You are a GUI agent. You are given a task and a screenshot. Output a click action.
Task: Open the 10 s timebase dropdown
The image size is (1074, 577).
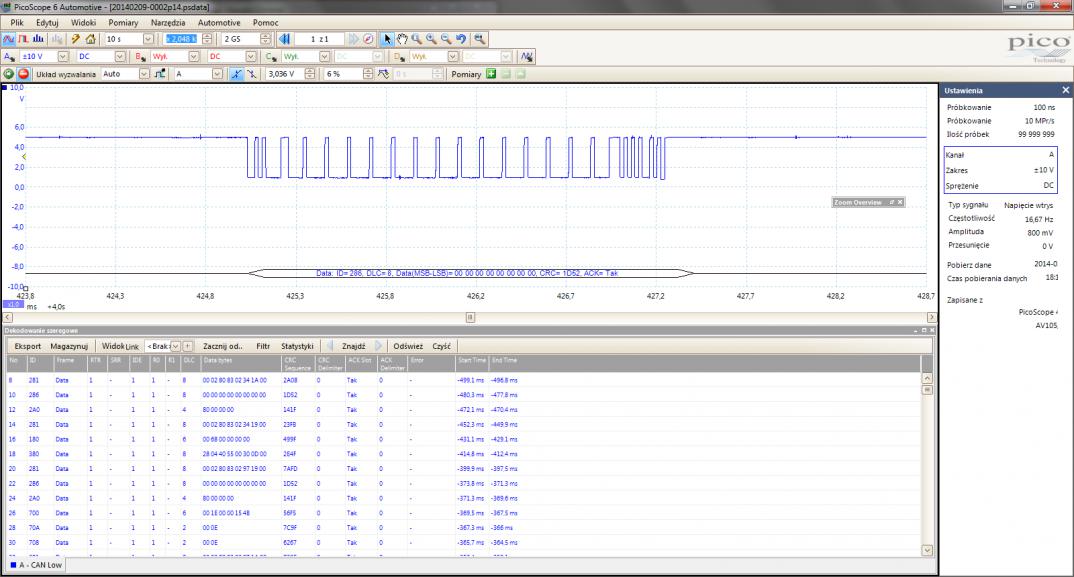tap(147, 39)
